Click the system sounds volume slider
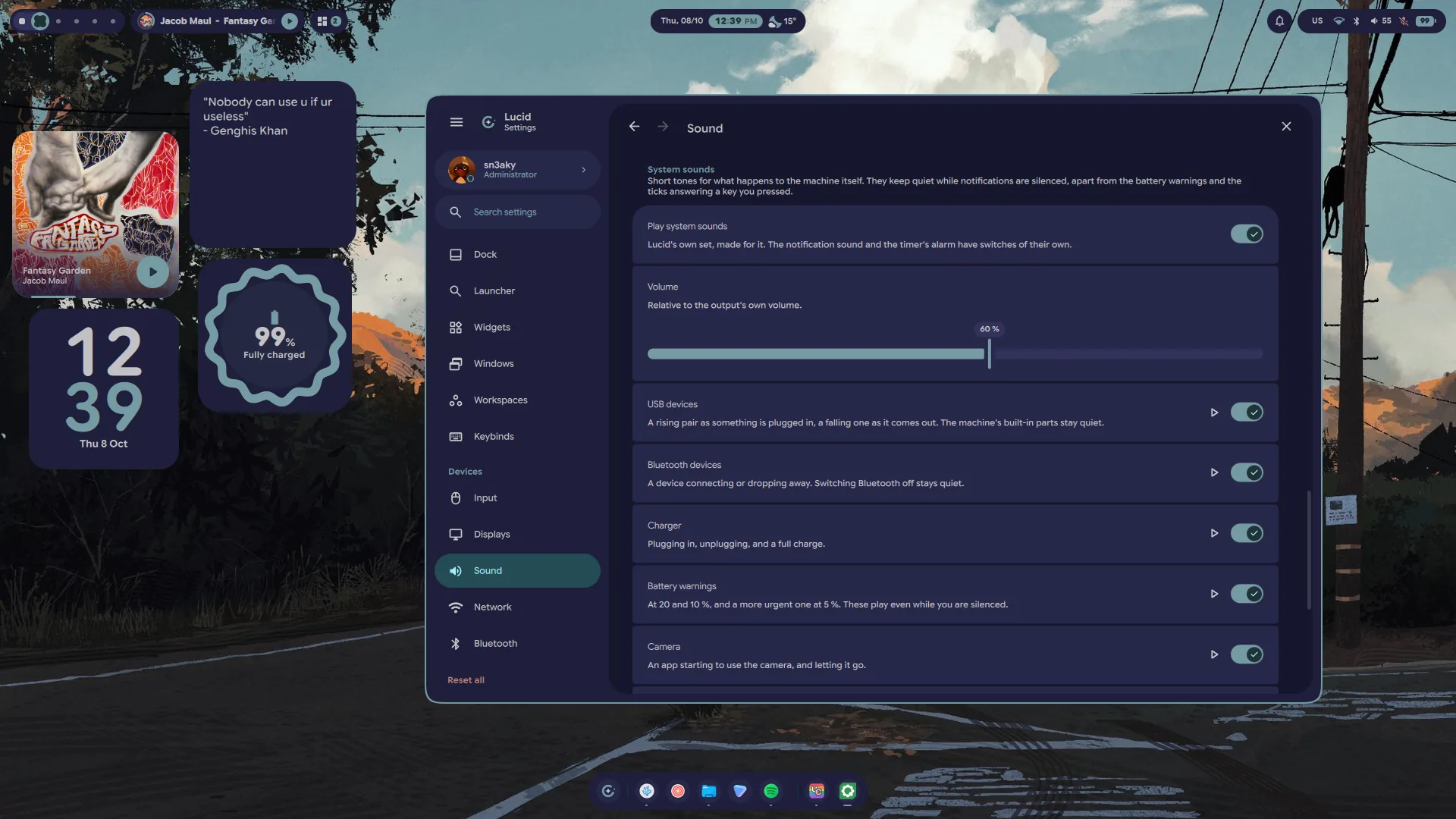 pyautogui.click(x=955, y=354)
